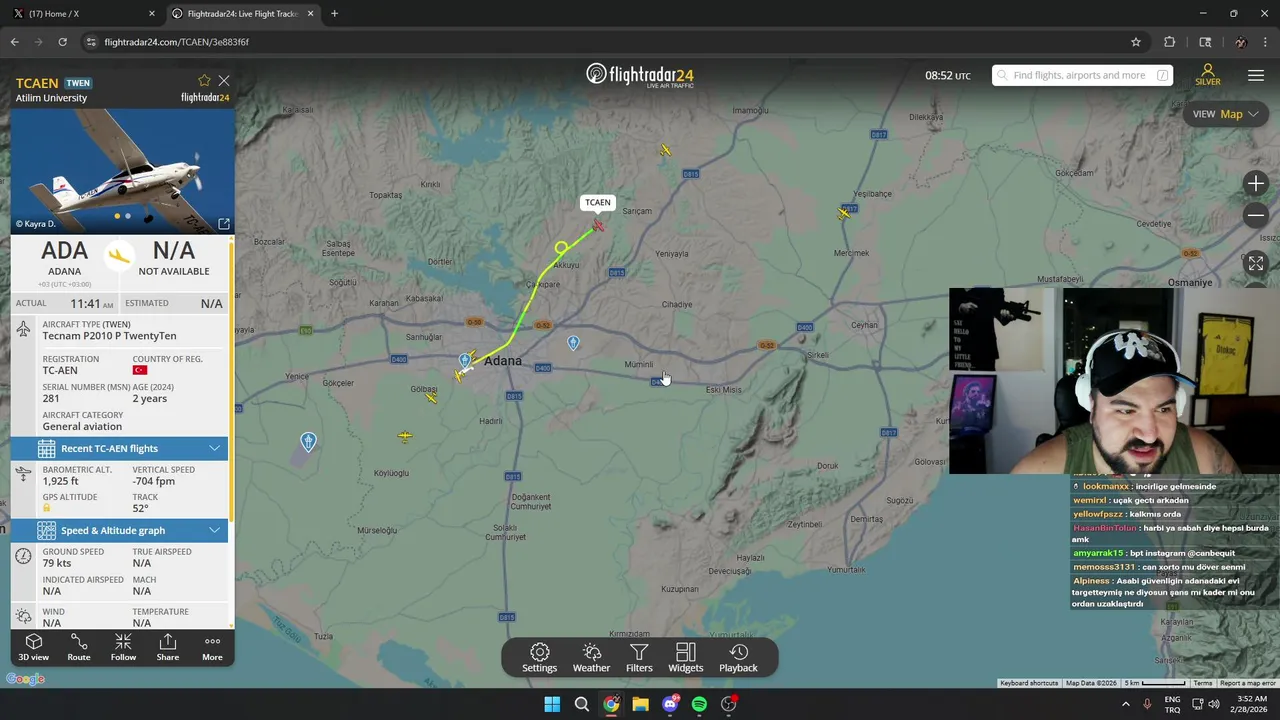Click the TCAEN label on the map
The height and width of the screenshot is (720, 1280).
coord(598,202)
